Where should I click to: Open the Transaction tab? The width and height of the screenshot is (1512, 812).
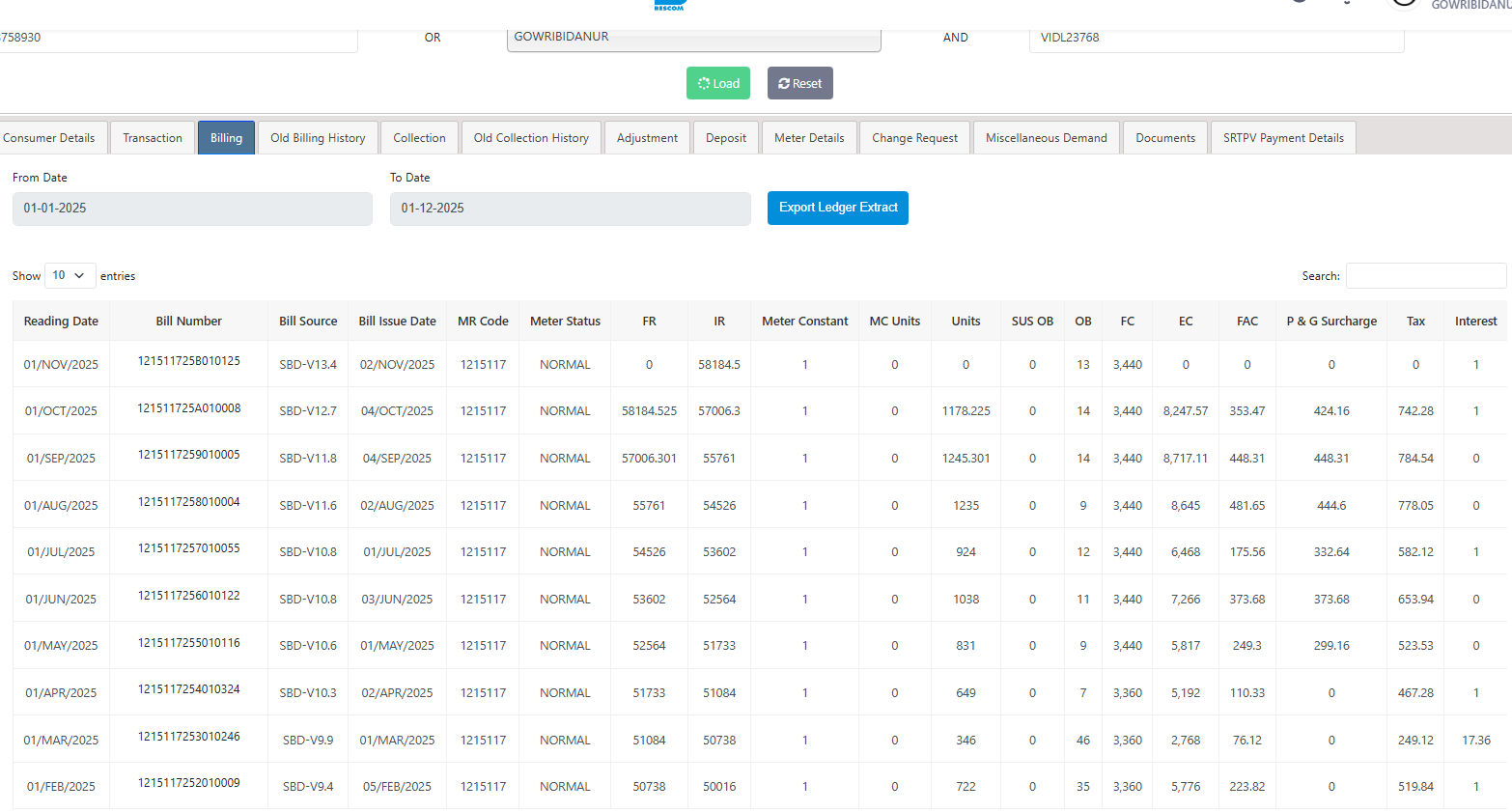pos(153,138)
